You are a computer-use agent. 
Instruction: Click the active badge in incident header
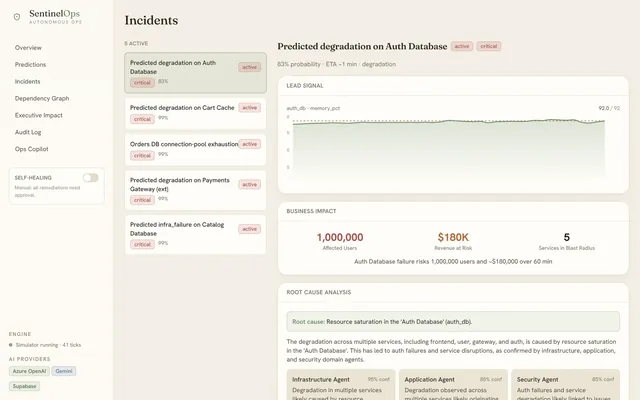pyautogui.click(x=462, y=46)
